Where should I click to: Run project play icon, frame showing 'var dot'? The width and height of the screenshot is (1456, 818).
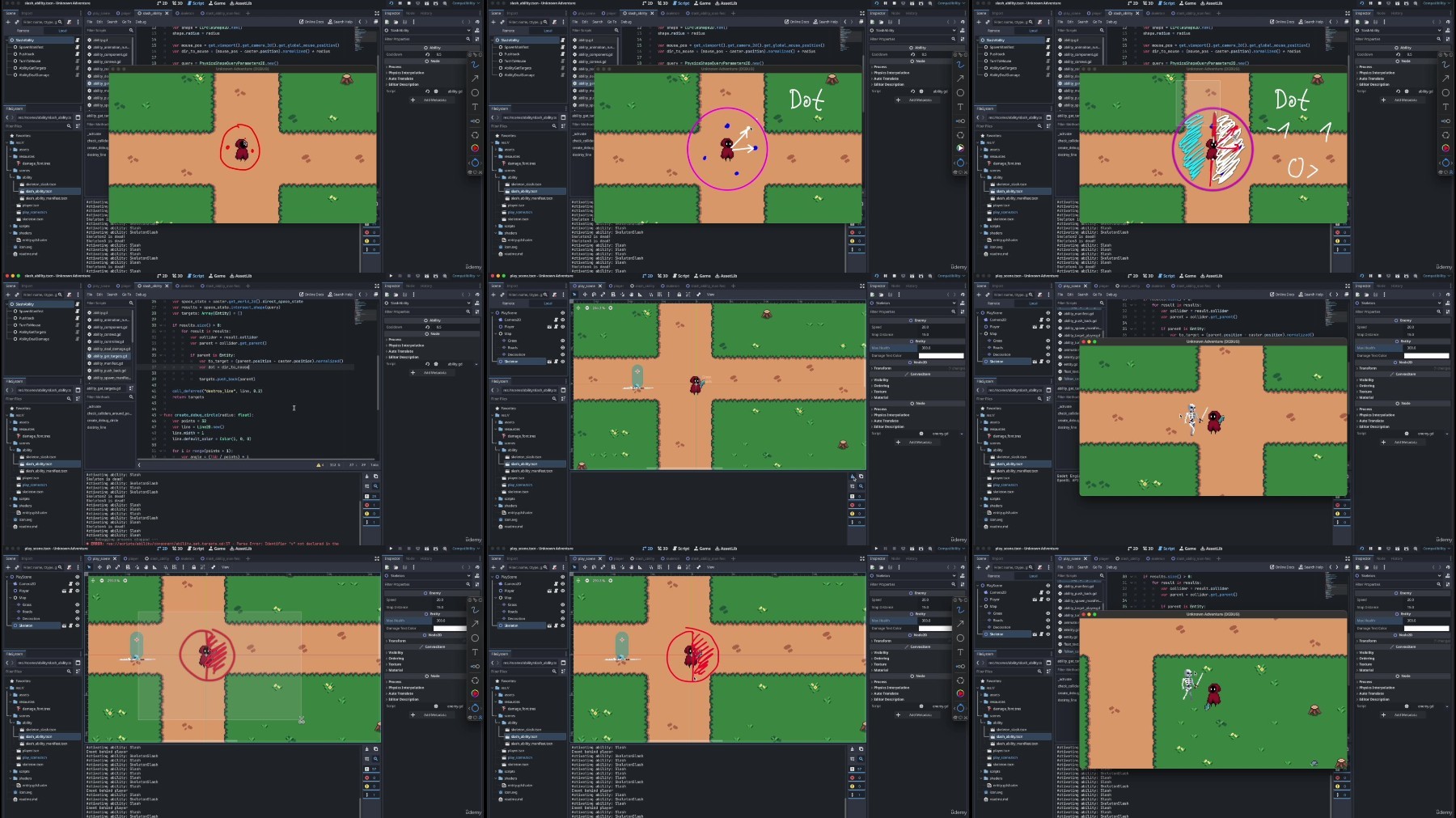(x=391, y=276)
